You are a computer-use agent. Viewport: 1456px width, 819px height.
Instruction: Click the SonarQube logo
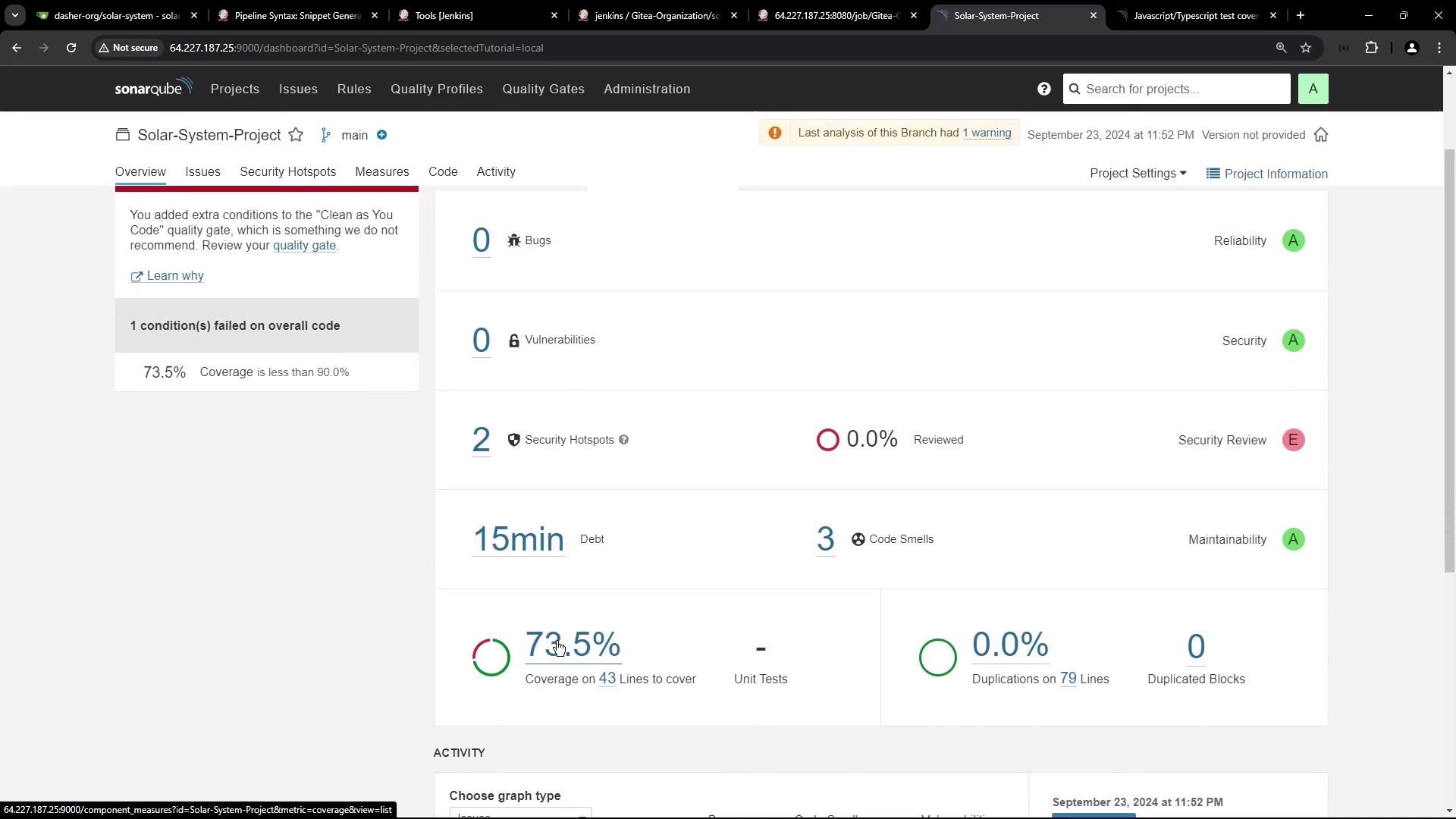pos(154,88)
